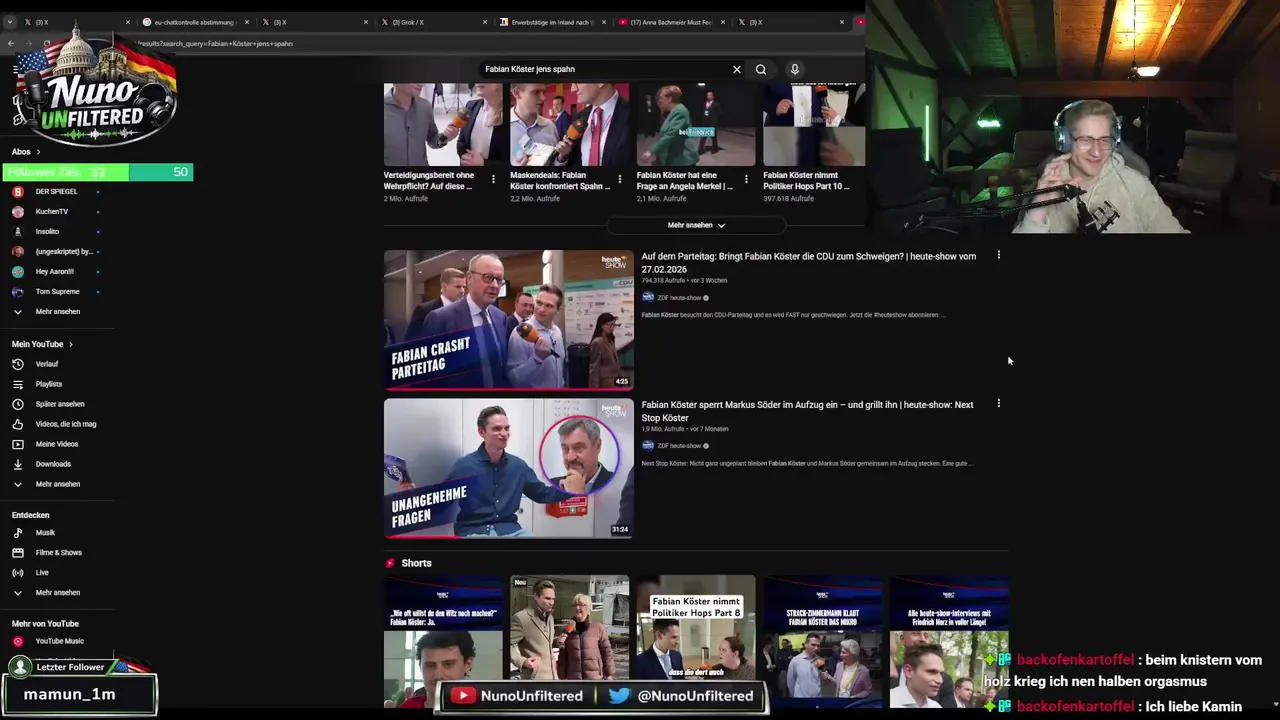The height and width of the screenshot is (720, 1280).
Task: Go back with the browser back arrow
Action: 11,43
